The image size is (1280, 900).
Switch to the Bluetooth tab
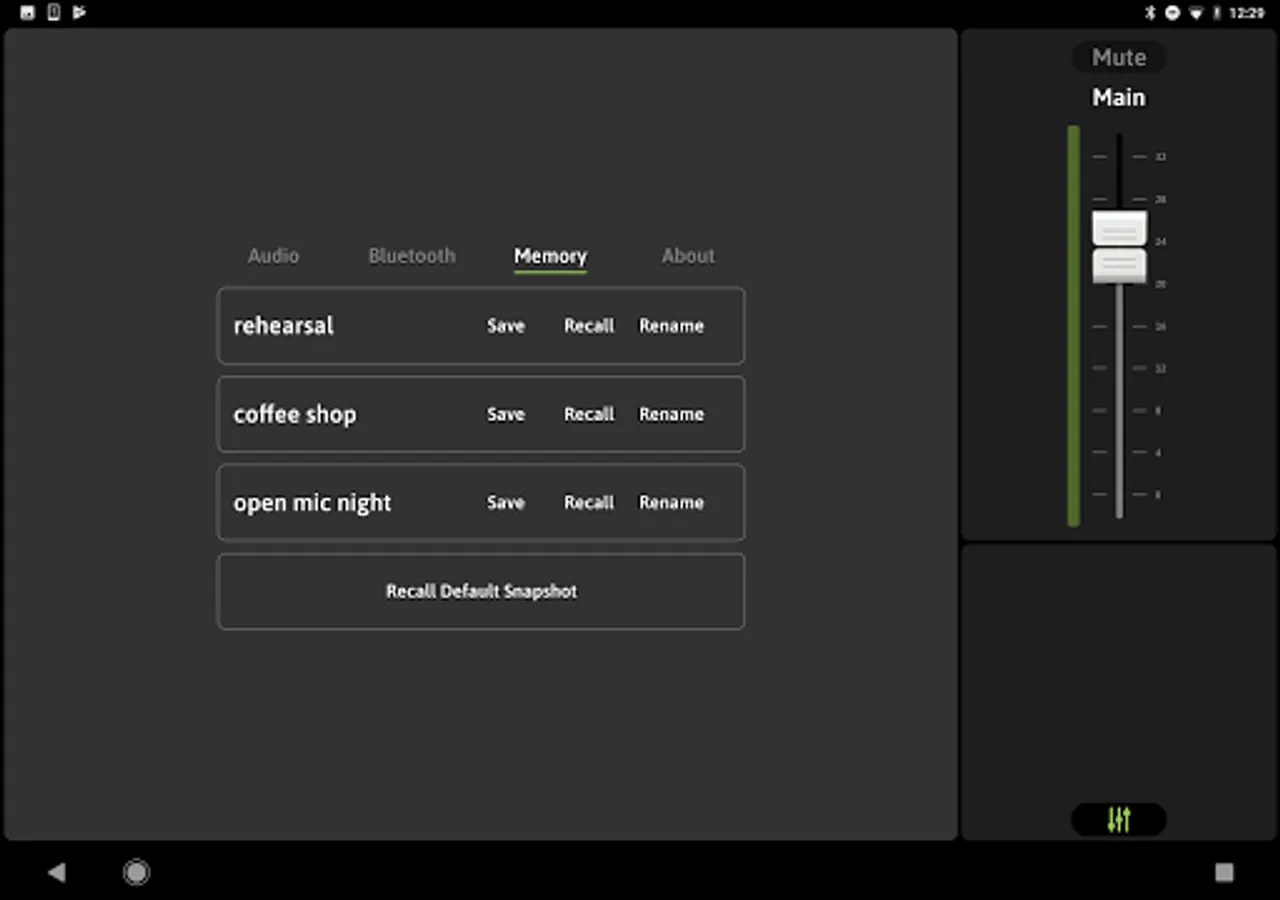click(x=412, y=256)
